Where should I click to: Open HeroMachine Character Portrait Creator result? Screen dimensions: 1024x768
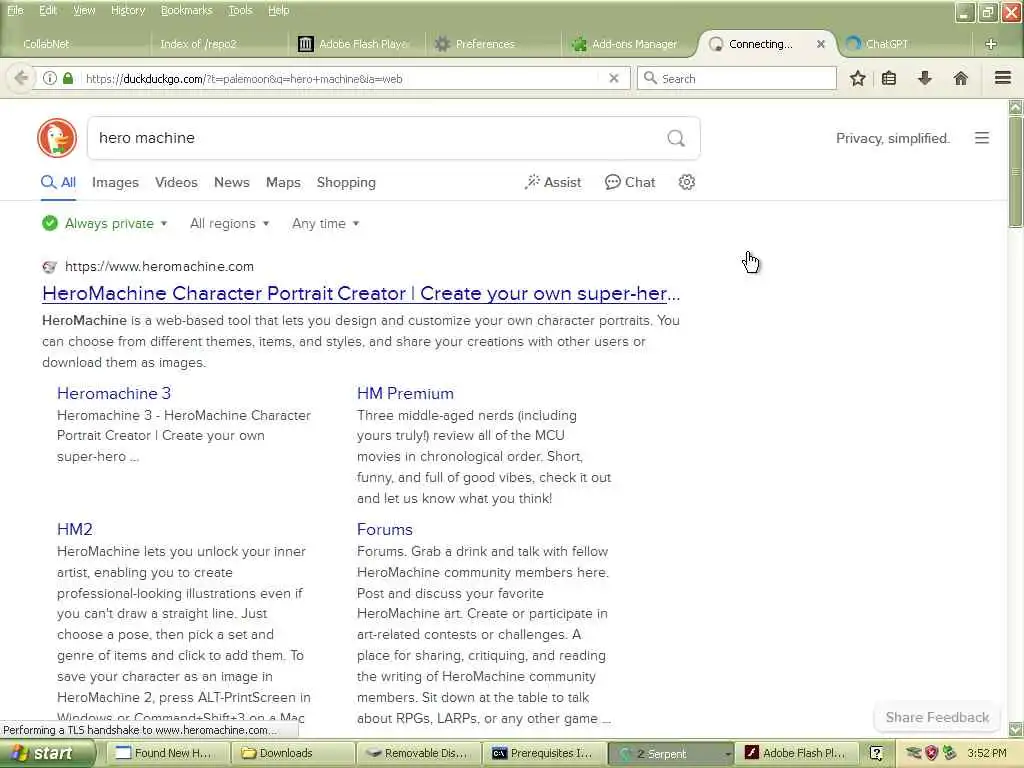[361, 293]
